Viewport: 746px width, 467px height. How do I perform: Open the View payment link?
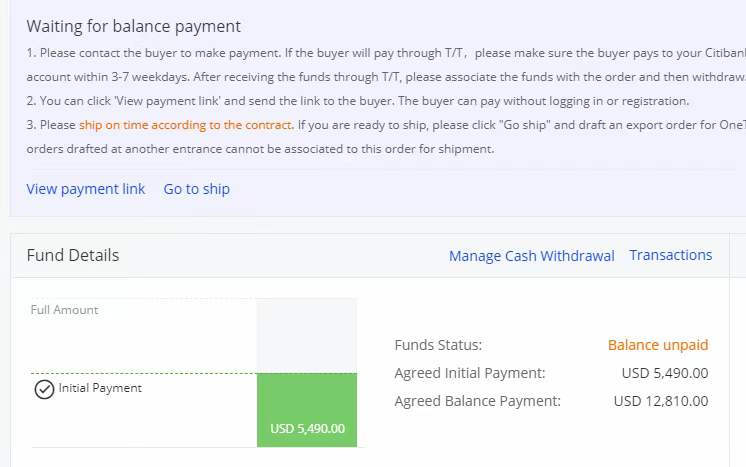tap(86, 189)
